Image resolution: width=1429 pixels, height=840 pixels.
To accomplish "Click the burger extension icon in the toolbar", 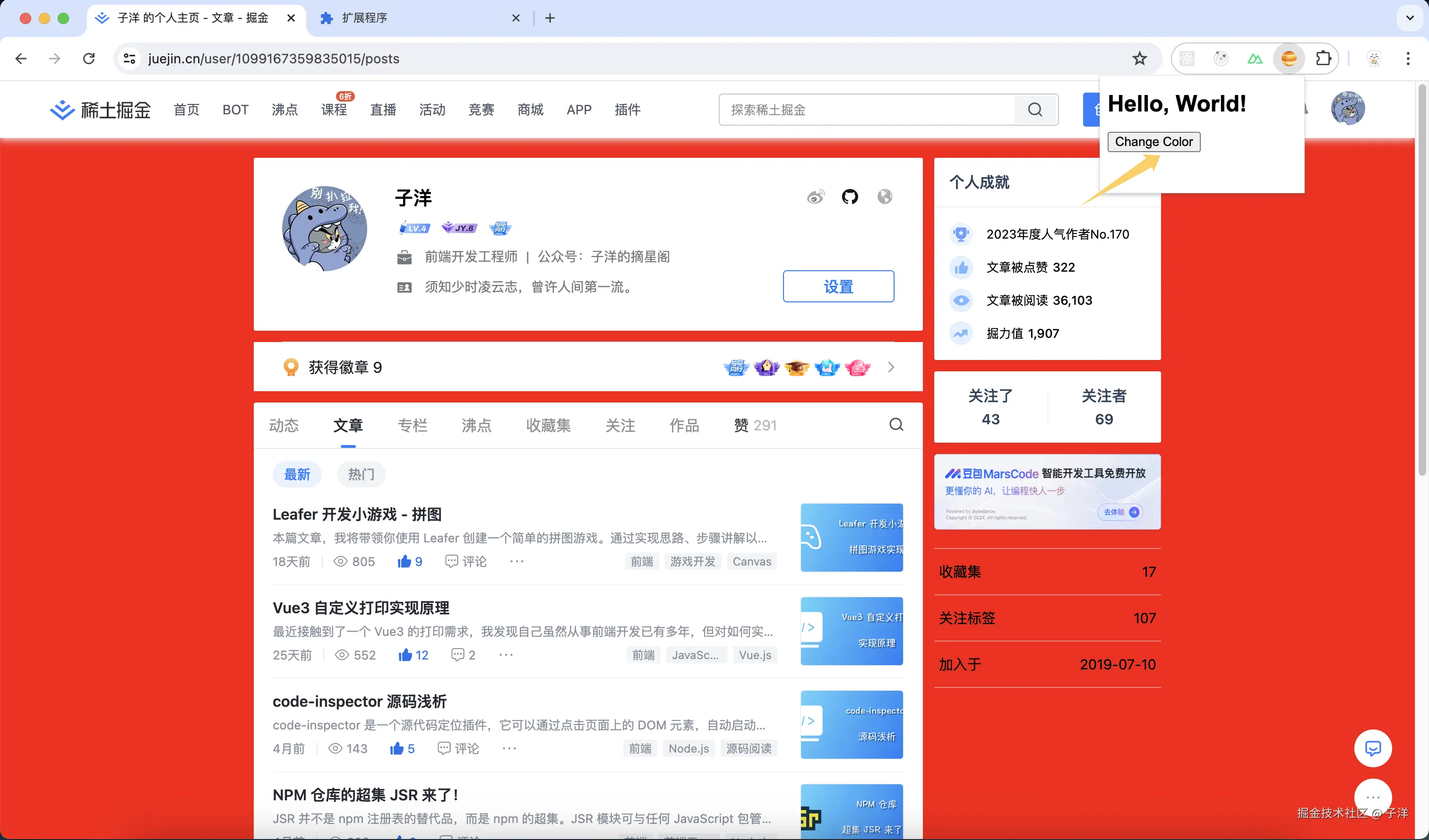I will [1288, 59].
